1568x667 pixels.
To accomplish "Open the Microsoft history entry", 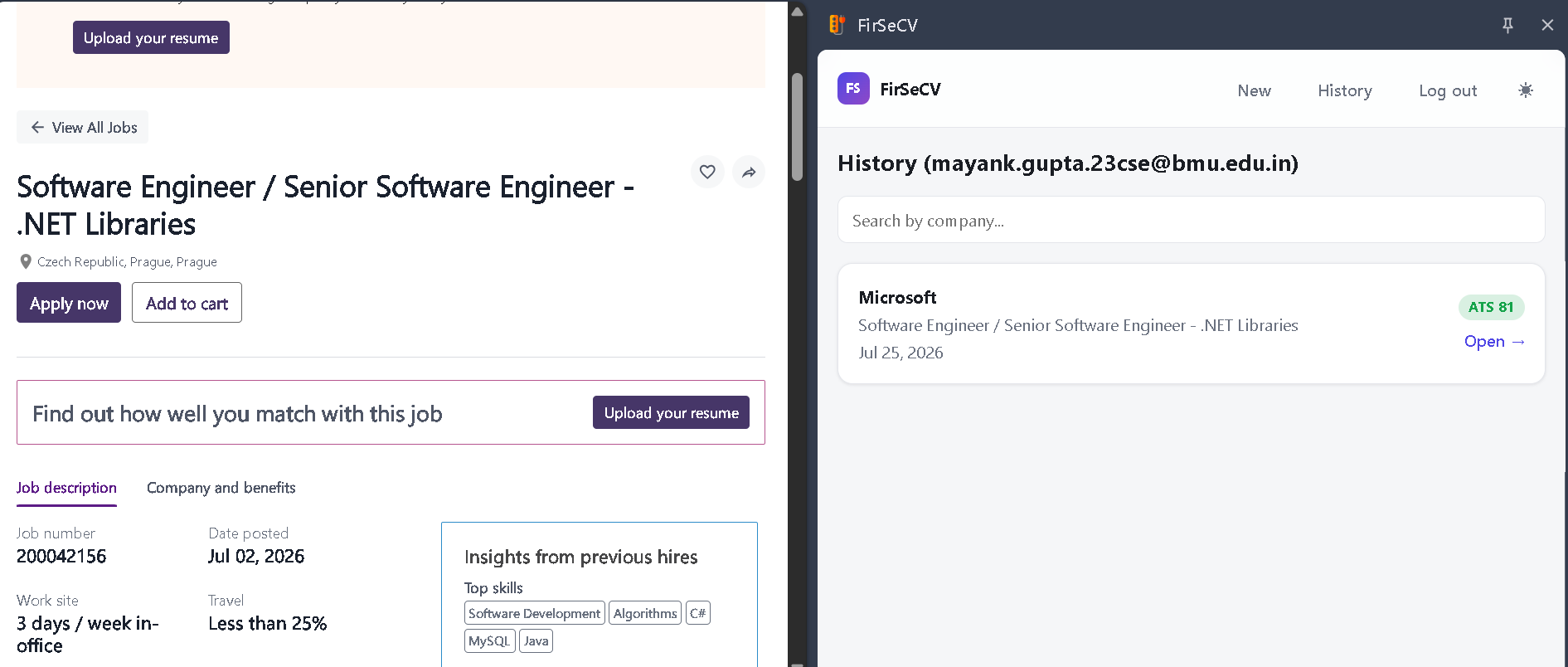I will coord(1494,341).
